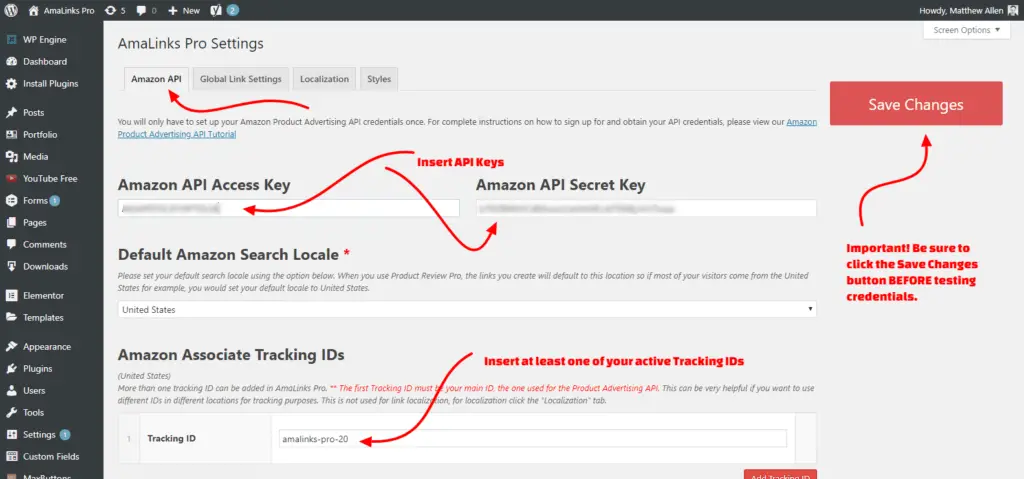Open the AmaLinks Pro site home icon
Viewport: 1024px width, 479px height.
[x=34, y=10]
